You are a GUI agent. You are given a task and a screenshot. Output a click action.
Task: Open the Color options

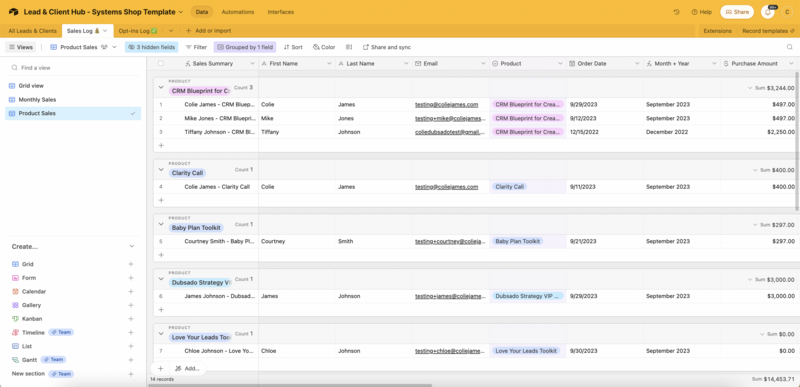point(324,47)
